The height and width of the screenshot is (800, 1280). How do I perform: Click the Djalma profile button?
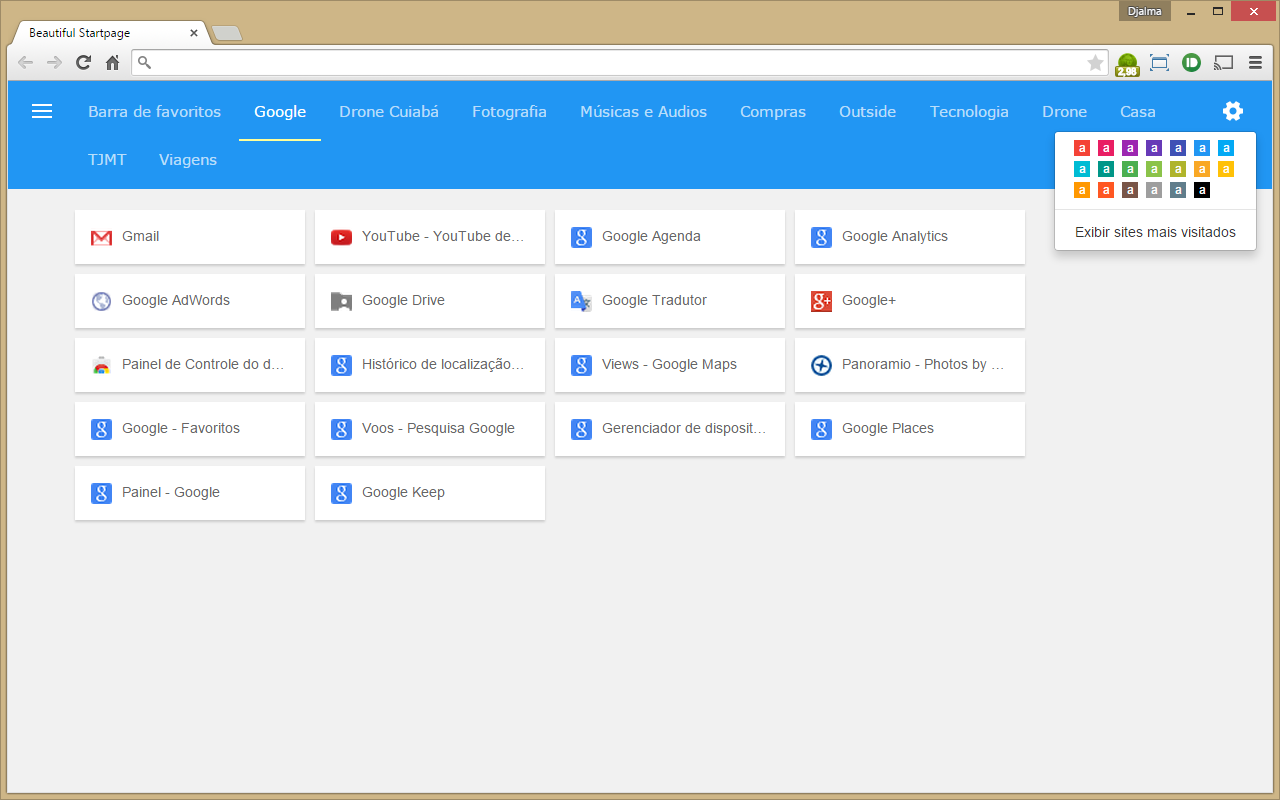[x=1145, y=11]
